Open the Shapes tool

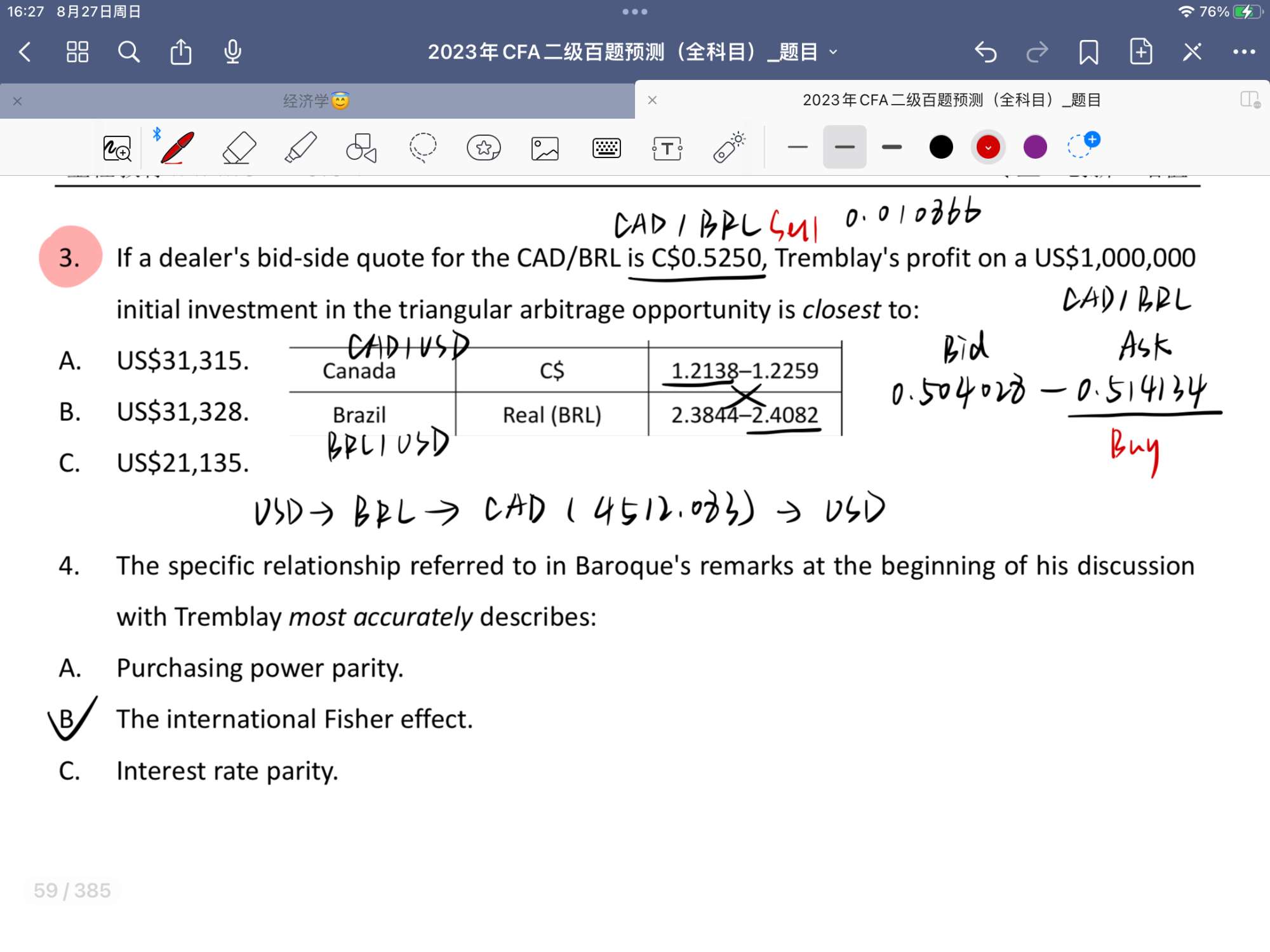pos(361,148)
